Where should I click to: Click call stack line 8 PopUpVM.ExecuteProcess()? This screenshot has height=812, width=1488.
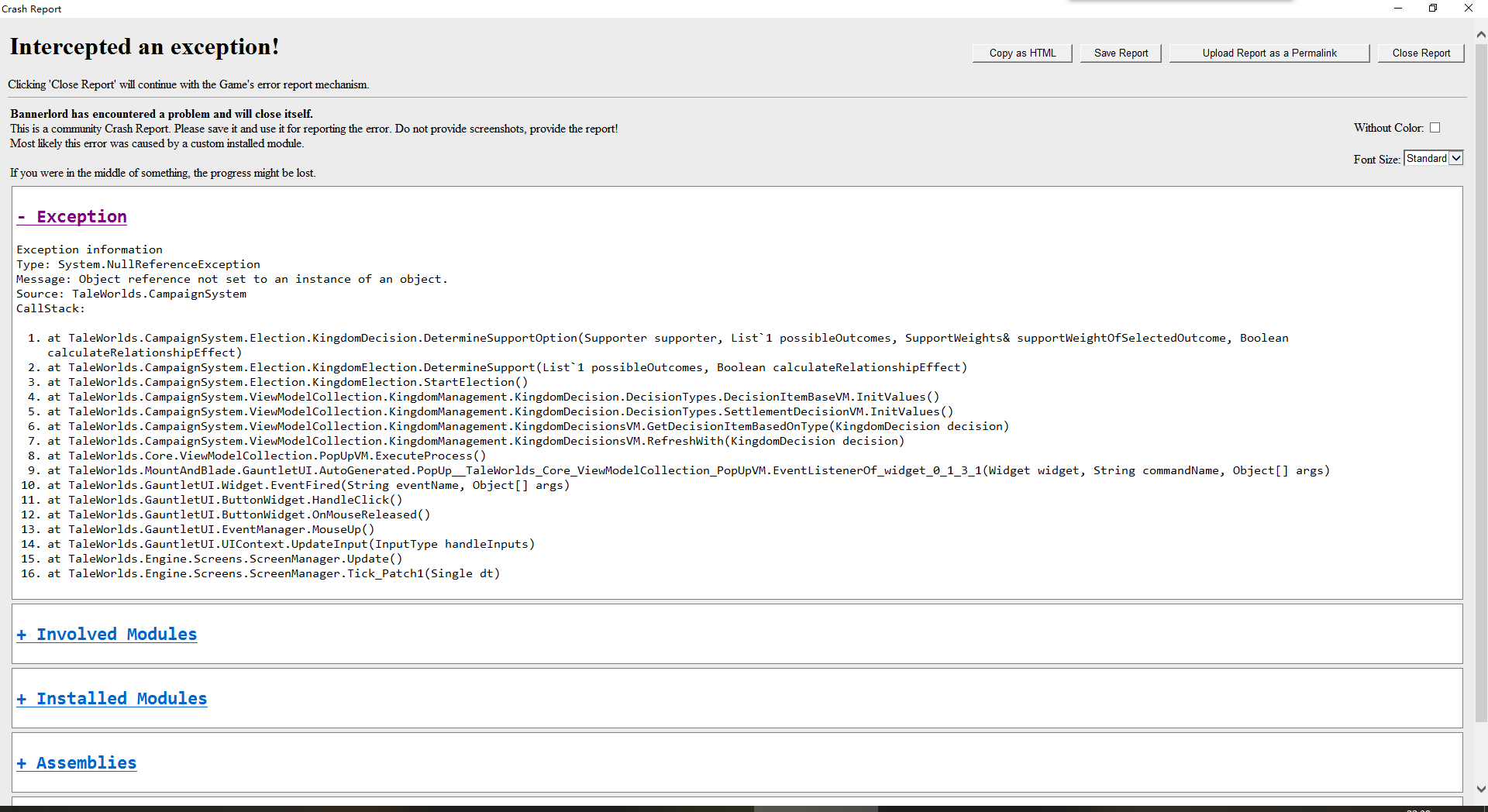pyautogui.click(x=267, y=456)
